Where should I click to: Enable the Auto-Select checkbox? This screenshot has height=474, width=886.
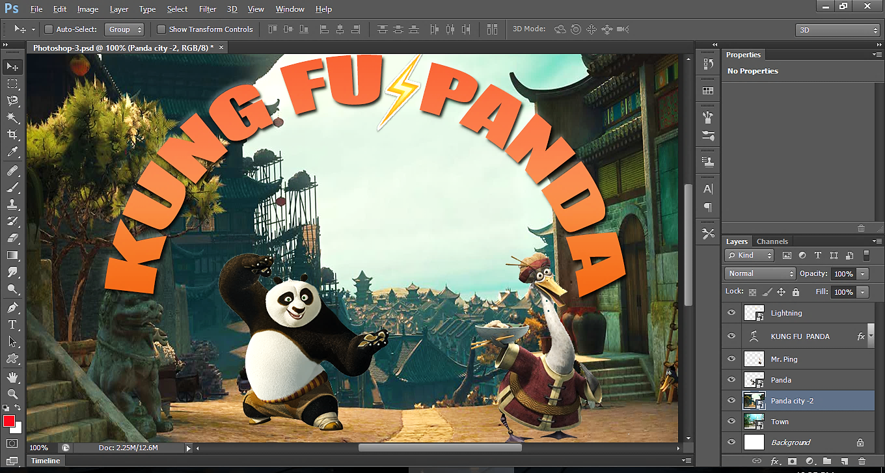[49, 29]
